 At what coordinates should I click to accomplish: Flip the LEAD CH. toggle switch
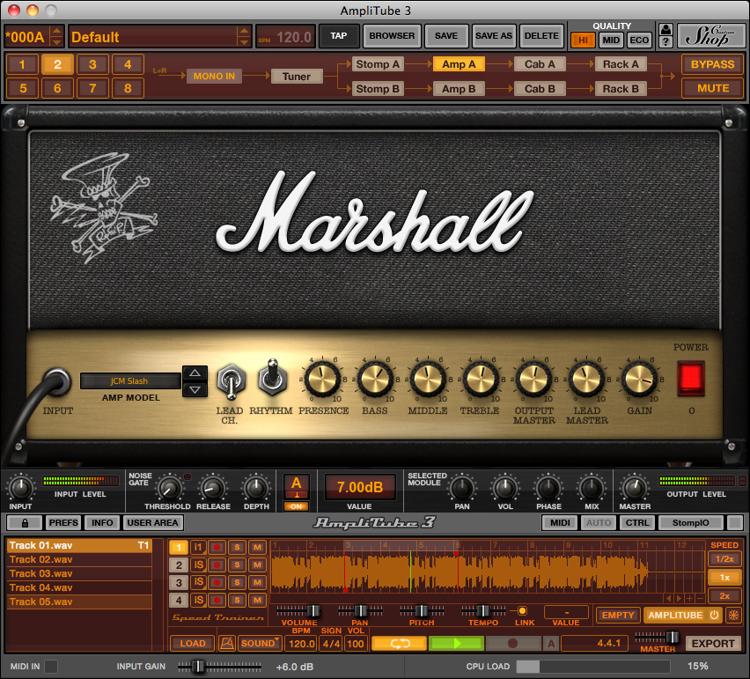[x=230, y=380]
